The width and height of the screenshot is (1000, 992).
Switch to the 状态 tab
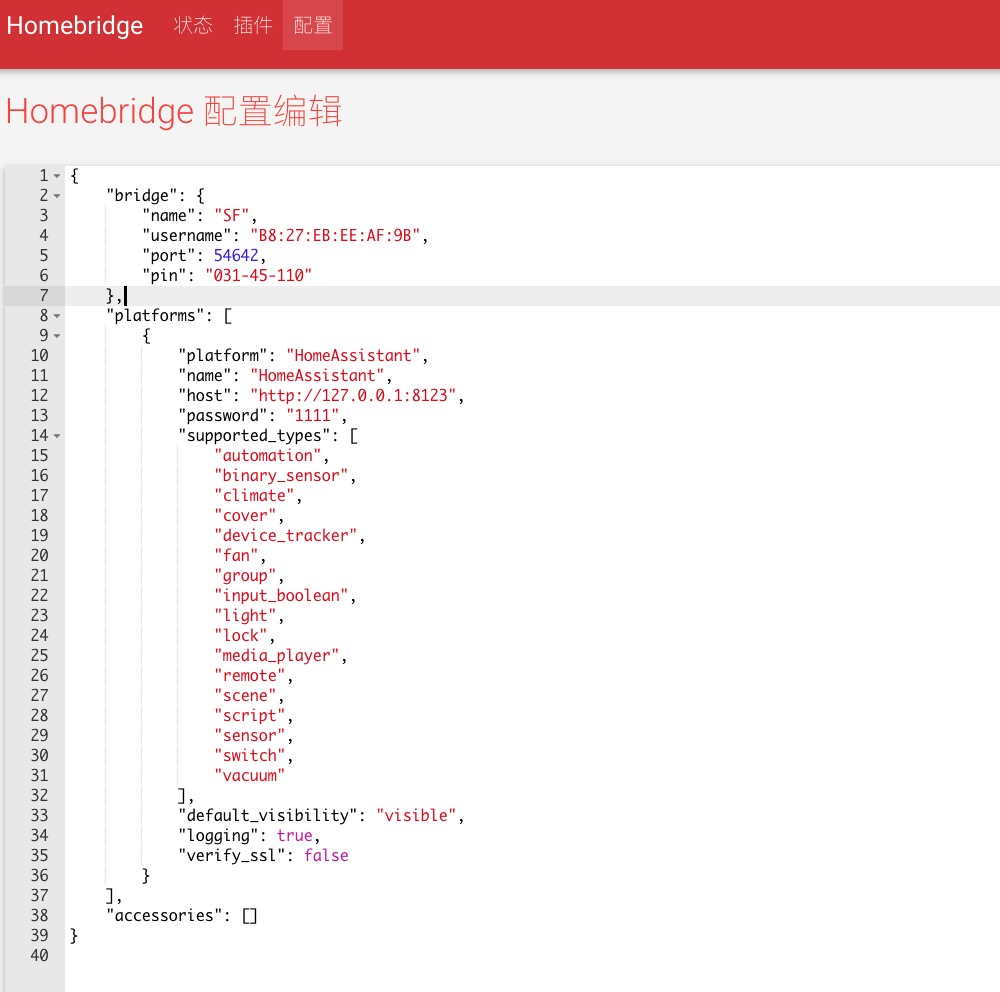pos(193,25)
